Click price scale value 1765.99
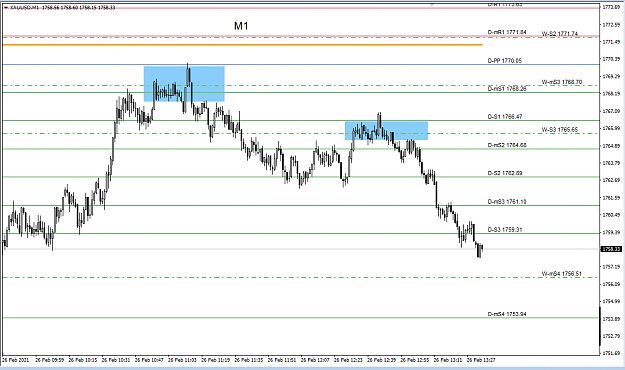Image resolution: width=625 pixels, height=370 pixels. tap(611, 128)
